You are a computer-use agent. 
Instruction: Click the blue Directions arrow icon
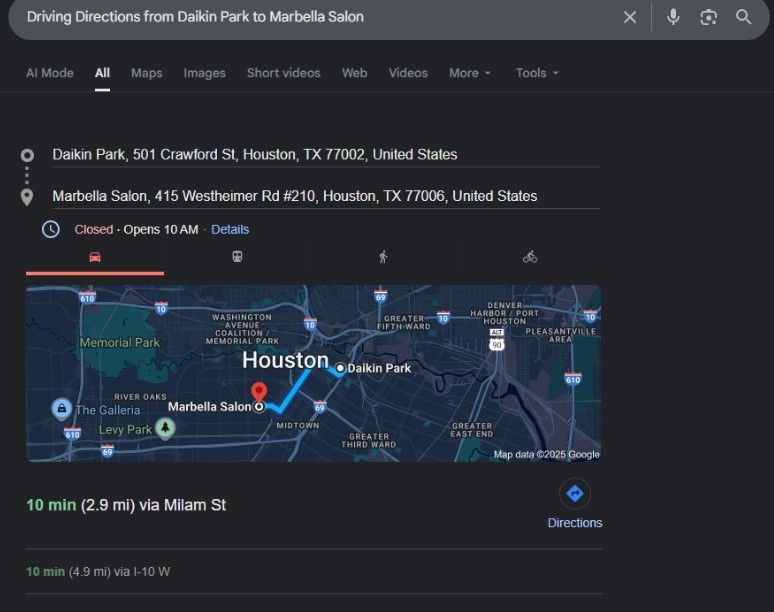pos(575,493)
